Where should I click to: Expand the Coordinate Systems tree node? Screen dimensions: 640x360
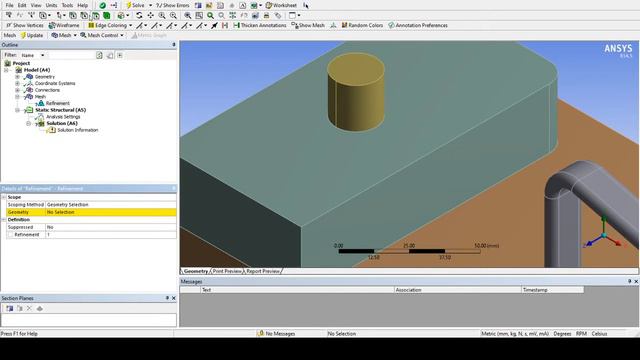point(18,83)
